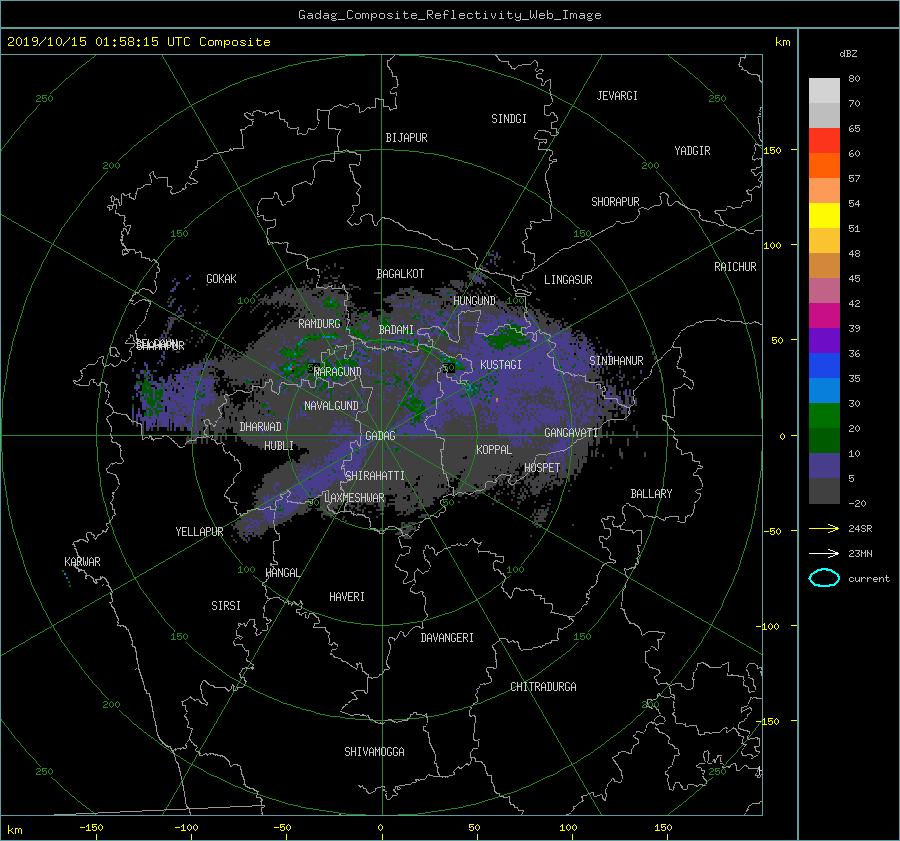Click the -150 tick on bottom axis
This screenshot has height=841, width=900.
[91, 828]
